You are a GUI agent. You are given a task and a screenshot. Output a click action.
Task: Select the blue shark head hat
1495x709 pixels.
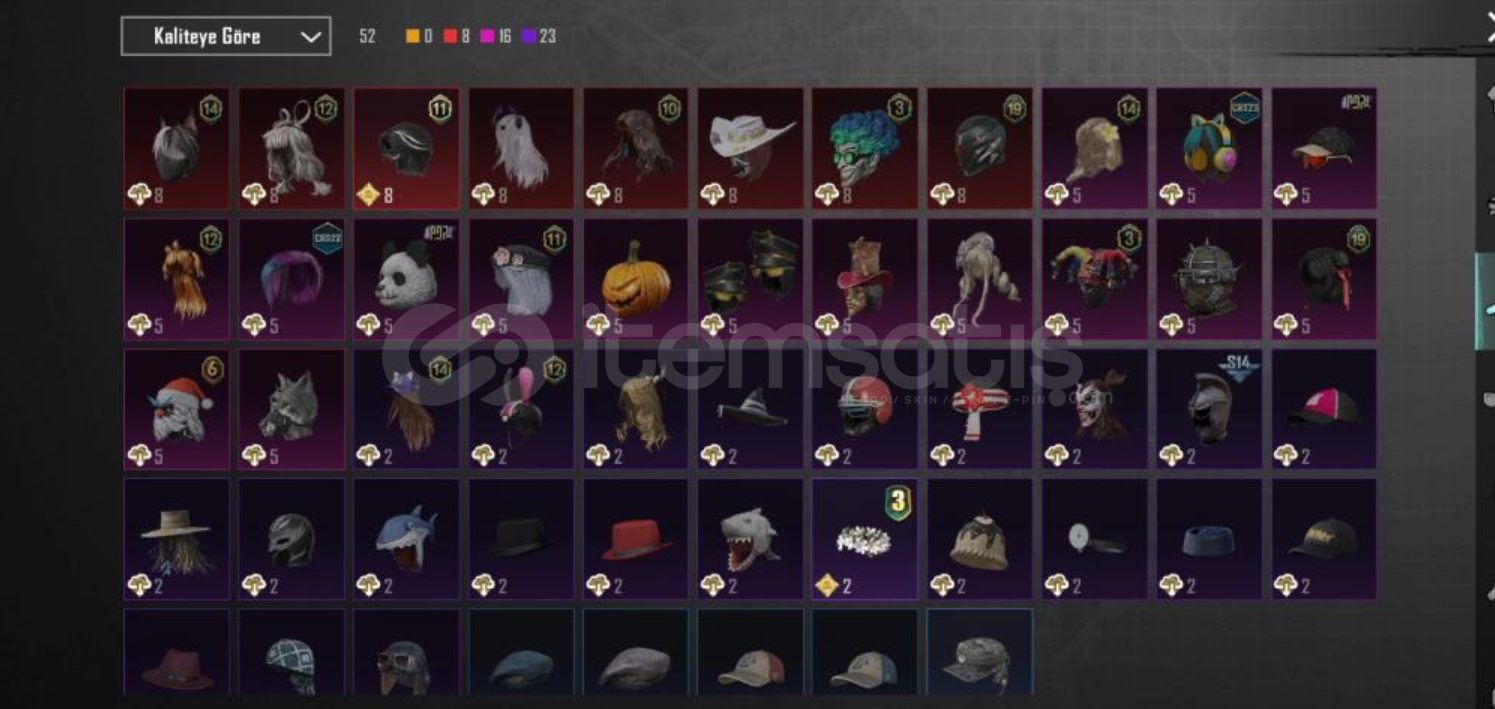[x=406, y=539]
